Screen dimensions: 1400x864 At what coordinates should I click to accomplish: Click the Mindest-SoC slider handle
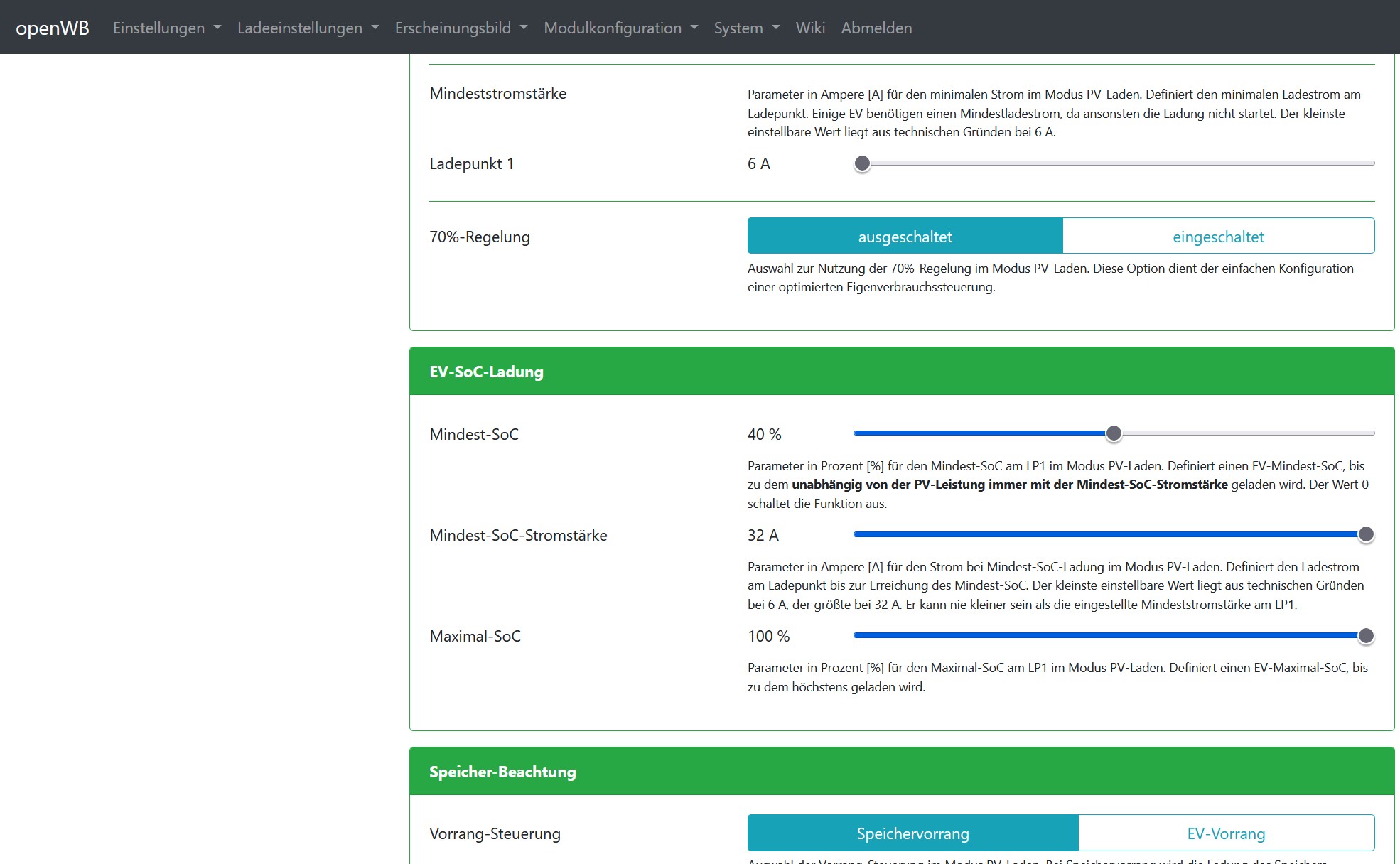[1114, 433]
